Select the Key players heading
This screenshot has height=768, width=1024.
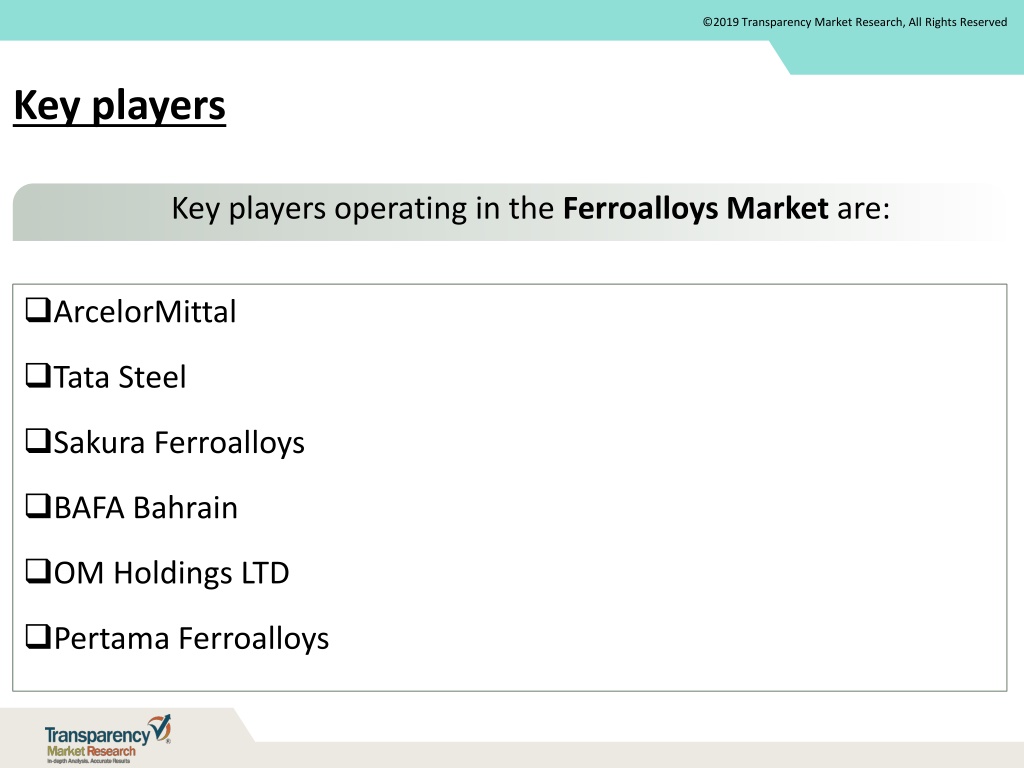coord(120,105)
